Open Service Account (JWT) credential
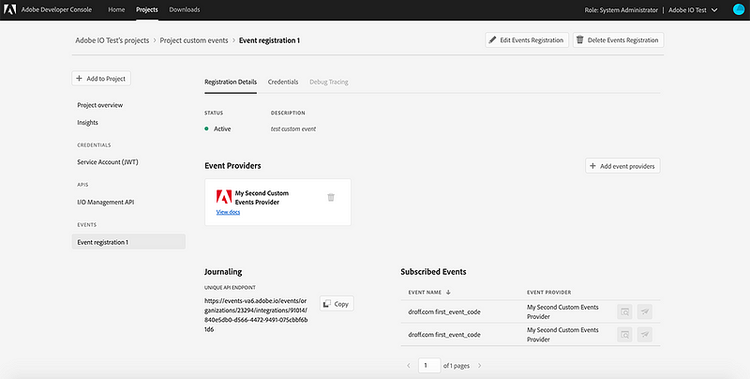Viewport: 750px width, 379px height. click(108, 162)
